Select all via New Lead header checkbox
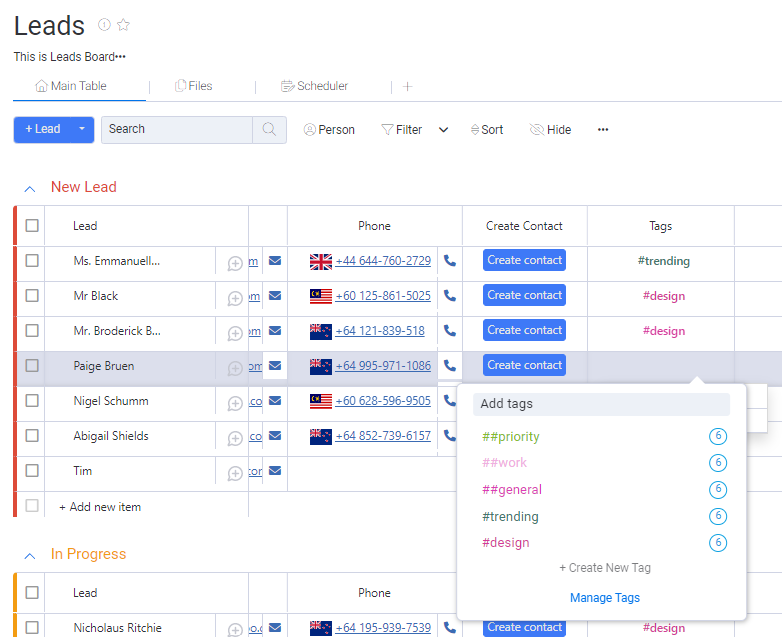The image size is (782, 637). (32, 226)
